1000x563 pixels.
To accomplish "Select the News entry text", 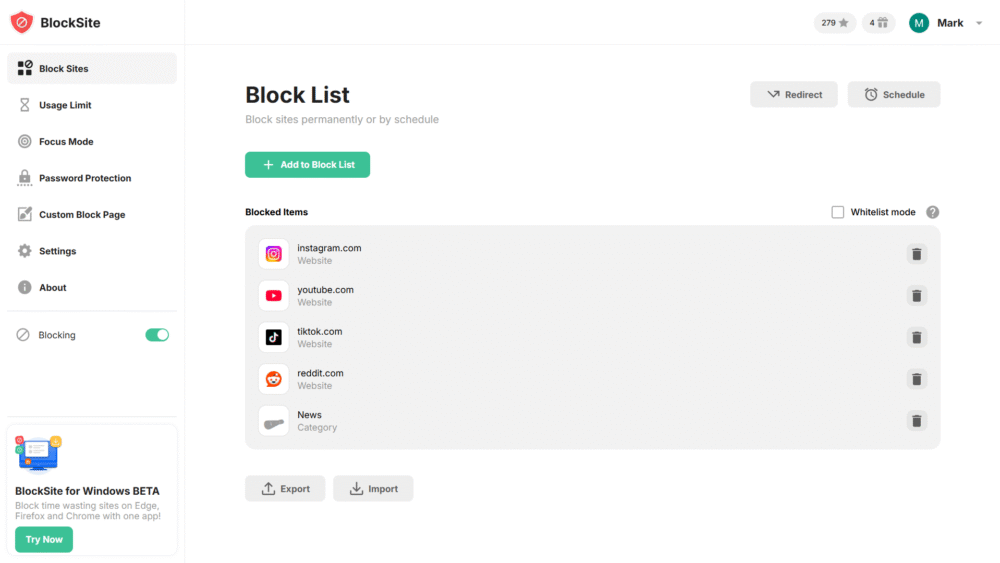I will click(x=309, y=415).
